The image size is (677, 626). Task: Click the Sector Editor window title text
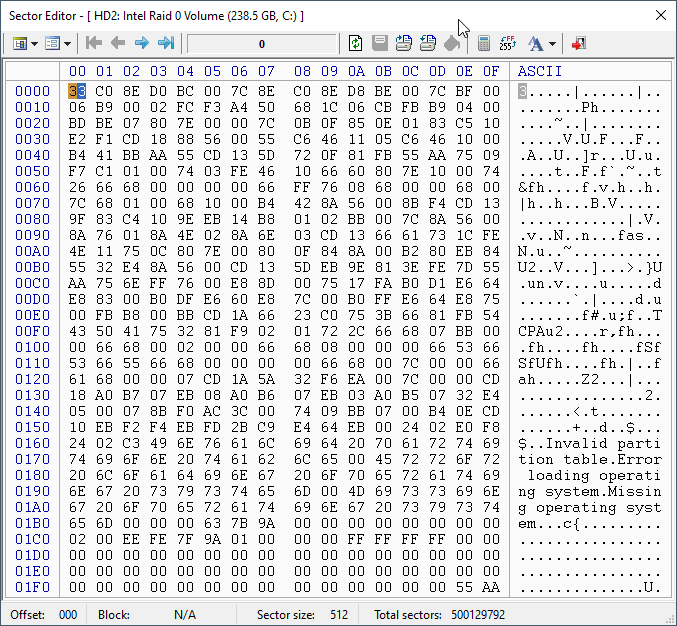(x=156, y=16)
